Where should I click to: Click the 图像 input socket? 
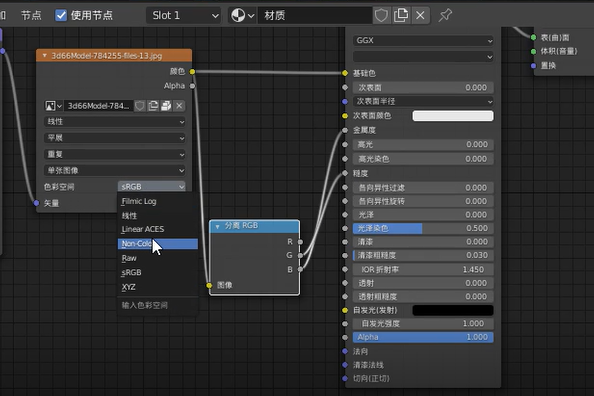click(209, 285)
